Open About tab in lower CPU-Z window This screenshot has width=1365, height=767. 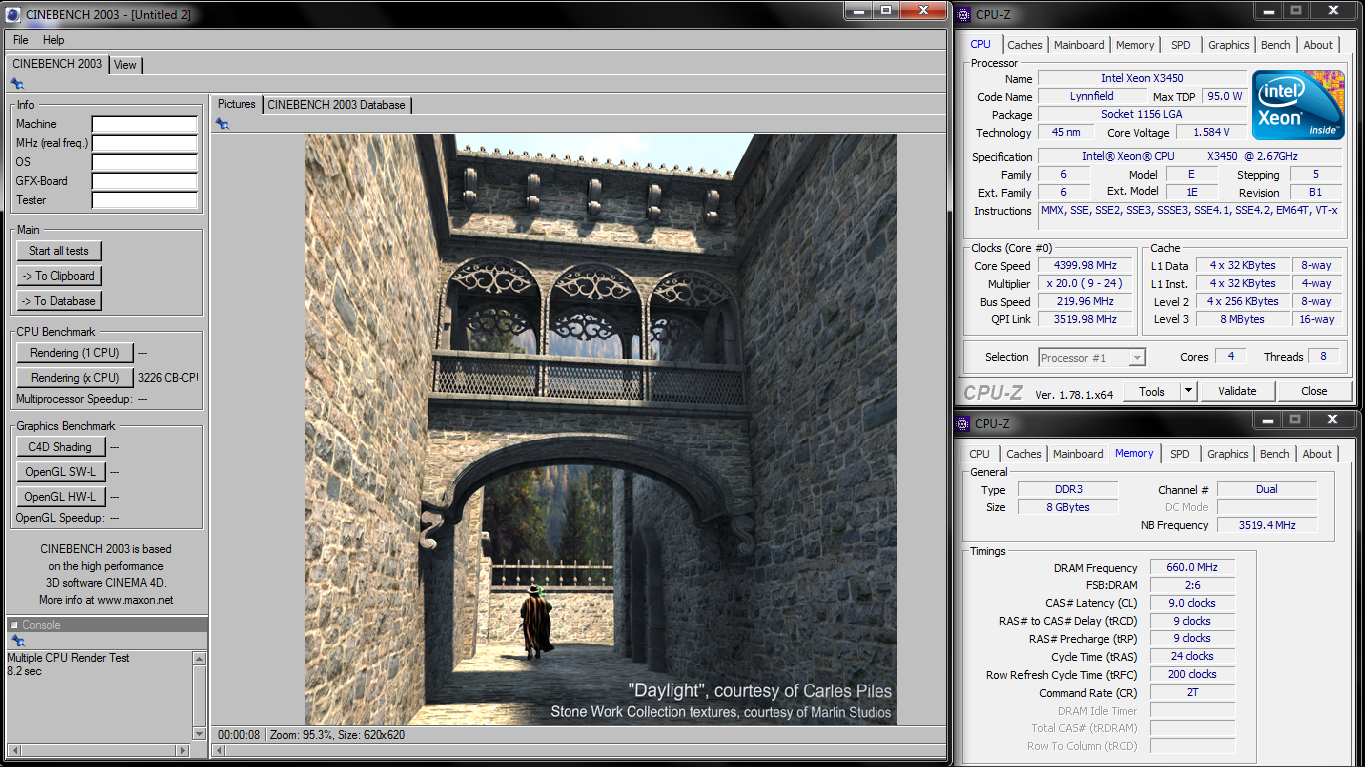(x=1317, y=454)
